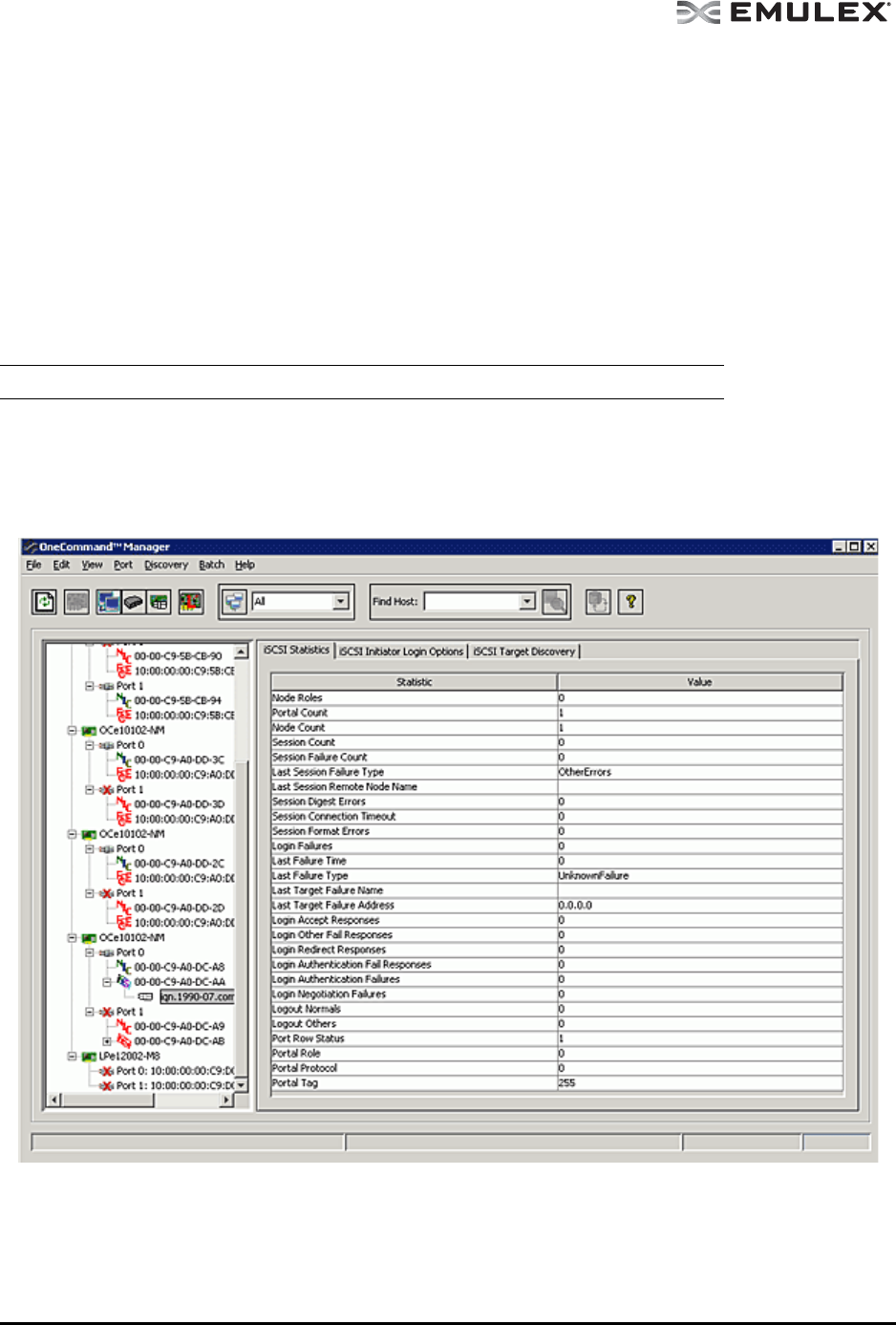Click the toolbar icon left of Help

point(598,602)
